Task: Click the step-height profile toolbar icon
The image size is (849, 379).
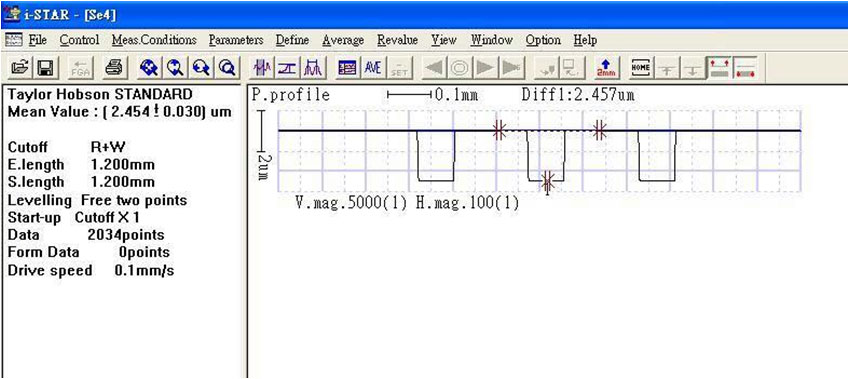Action: [287, 67]
